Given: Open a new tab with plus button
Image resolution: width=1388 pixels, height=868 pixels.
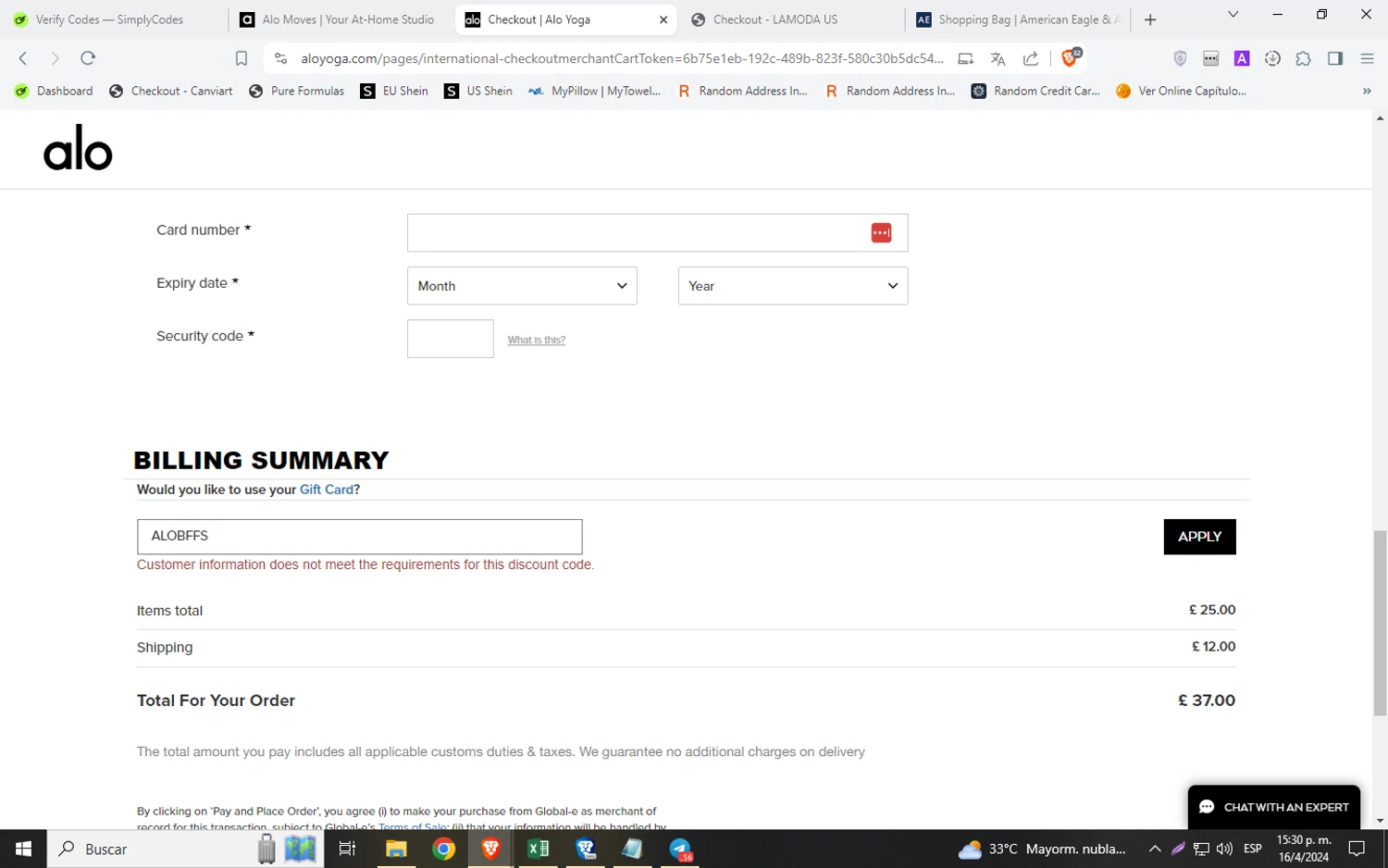Looking at the screenshot, I should tap(1150, 19).
